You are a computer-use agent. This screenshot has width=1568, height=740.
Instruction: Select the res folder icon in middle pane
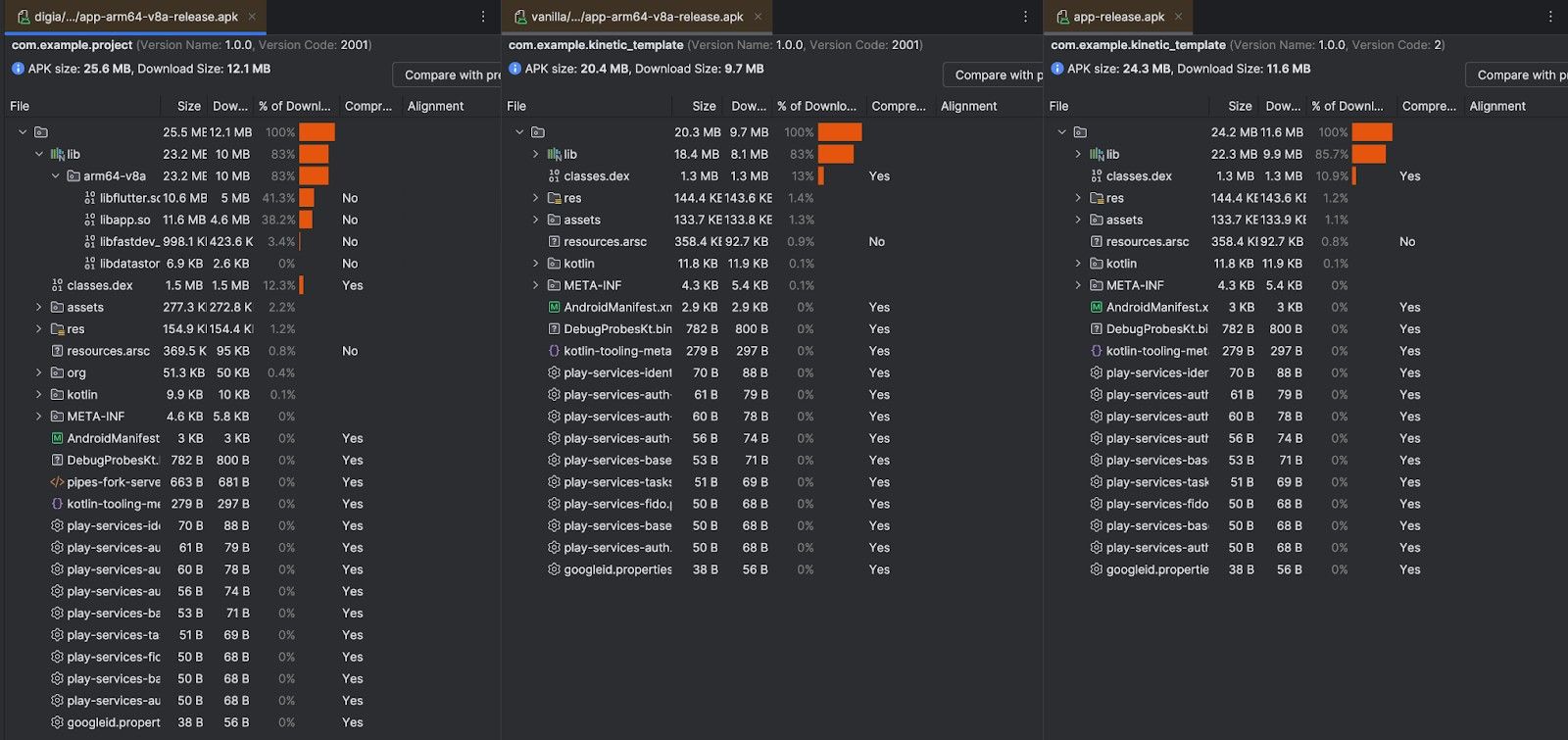(x=554, y=198)
